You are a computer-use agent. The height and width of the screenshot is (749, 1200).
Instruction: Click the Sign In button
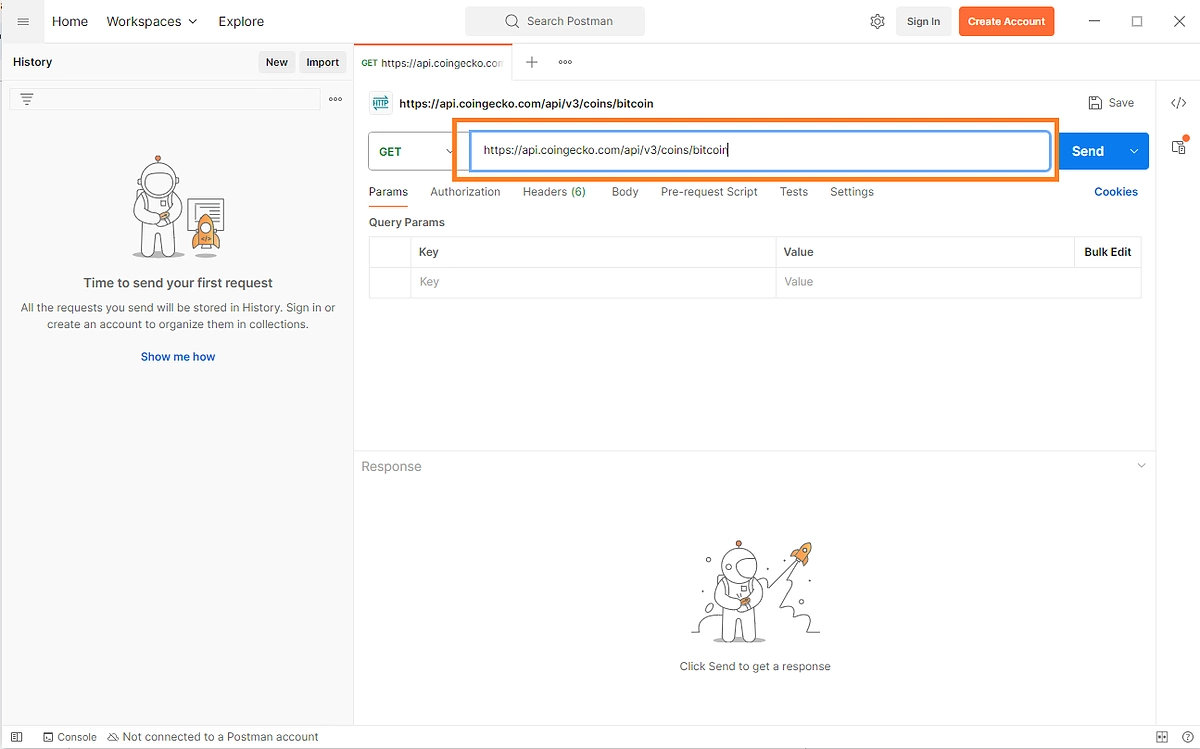point(923,21)
